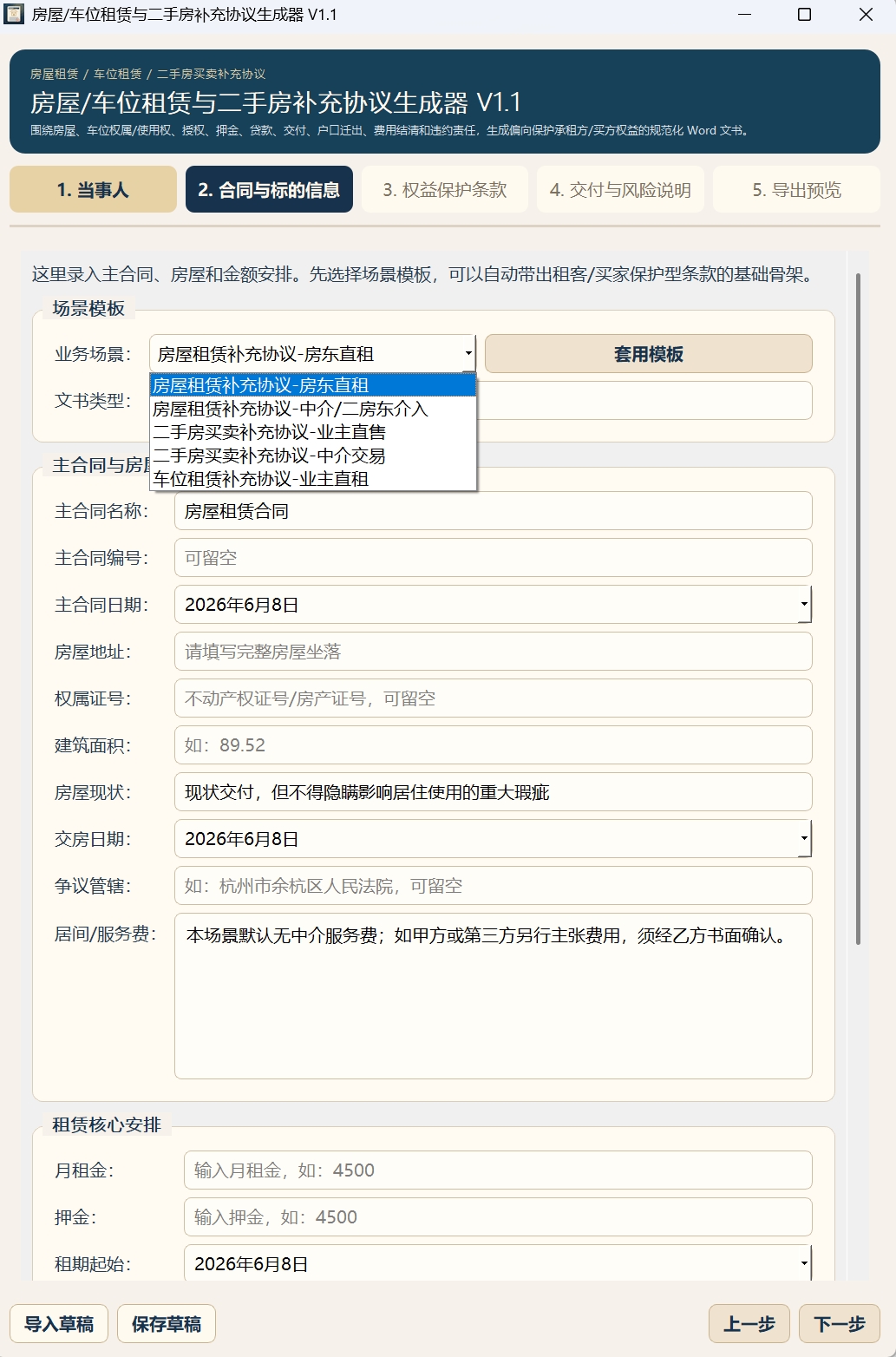Click the 居间/服务费 text area
This screenshot has height=1357, width=896.
pos(494,996)
